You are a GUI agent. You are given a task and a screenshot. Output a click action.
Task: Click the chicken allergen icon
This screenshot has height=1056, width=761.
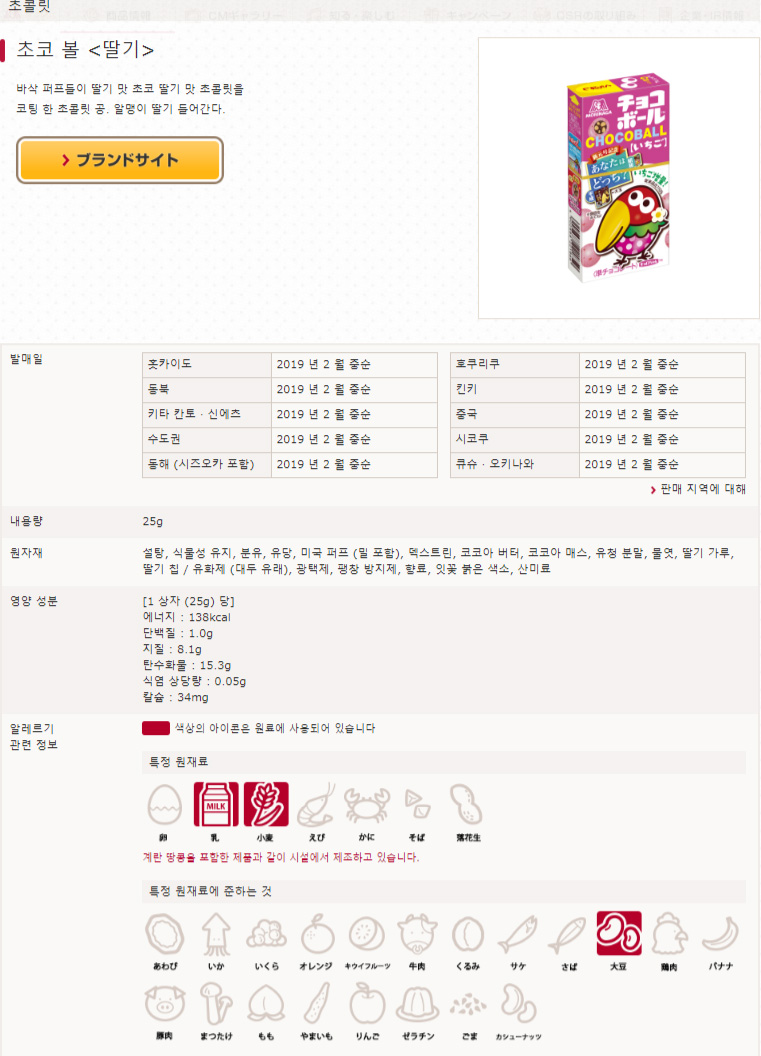669,933
